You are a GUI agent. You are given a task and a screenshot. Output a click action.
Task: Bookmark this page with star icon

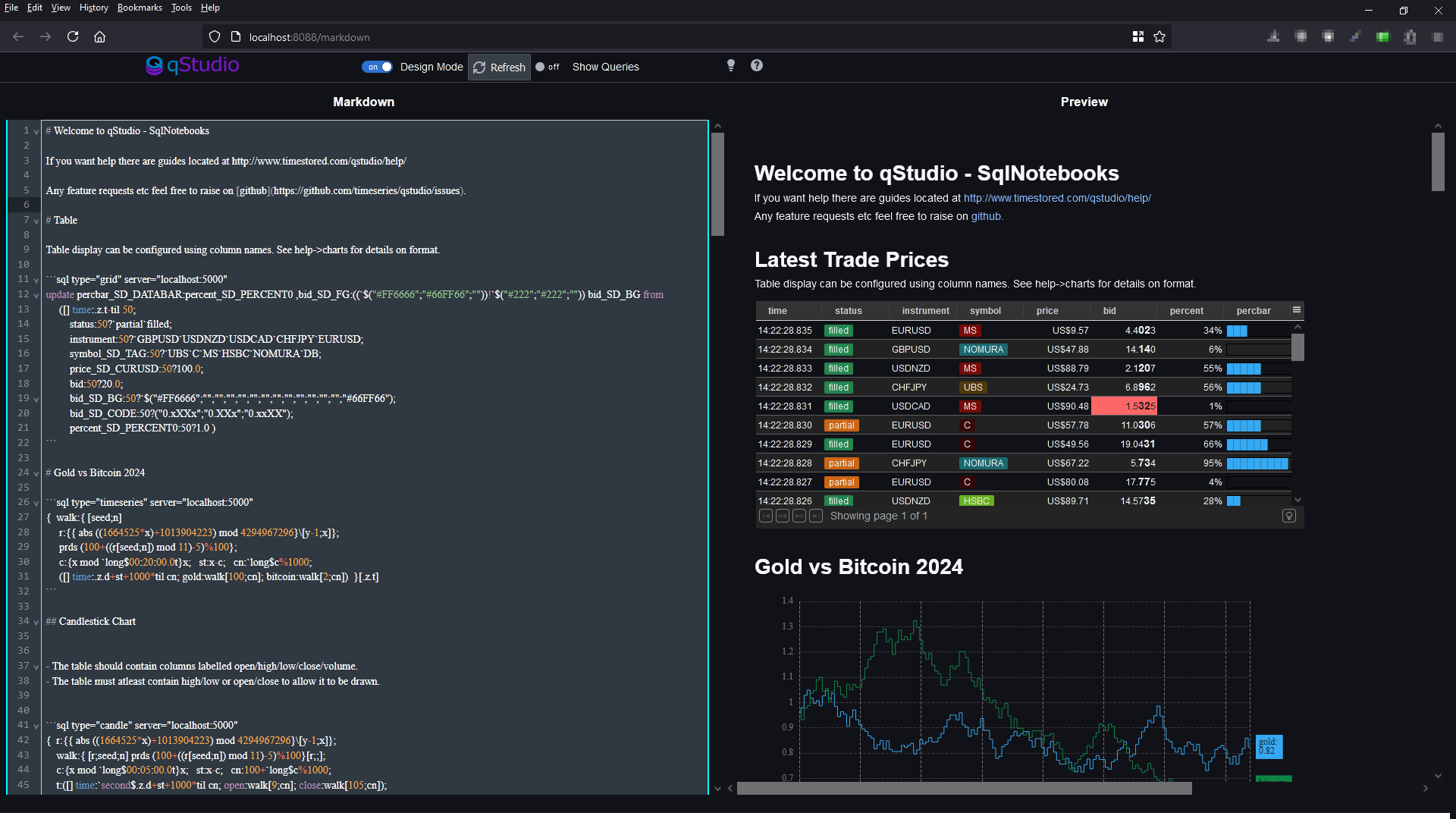[1159, 36]
